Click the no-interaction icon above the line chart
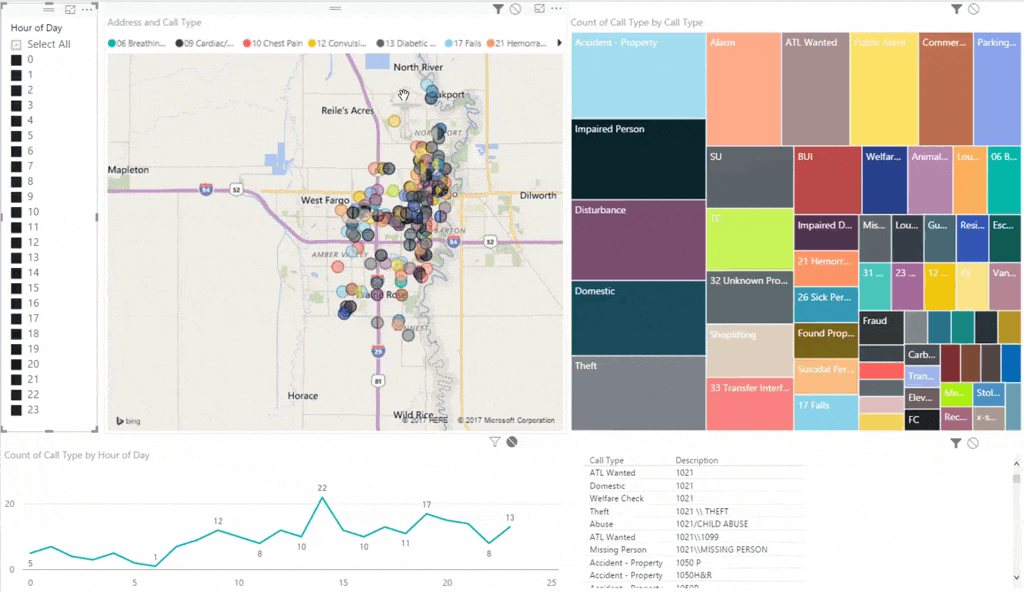This screenshot has width=1024, height=592. click(x=511, y=442)
